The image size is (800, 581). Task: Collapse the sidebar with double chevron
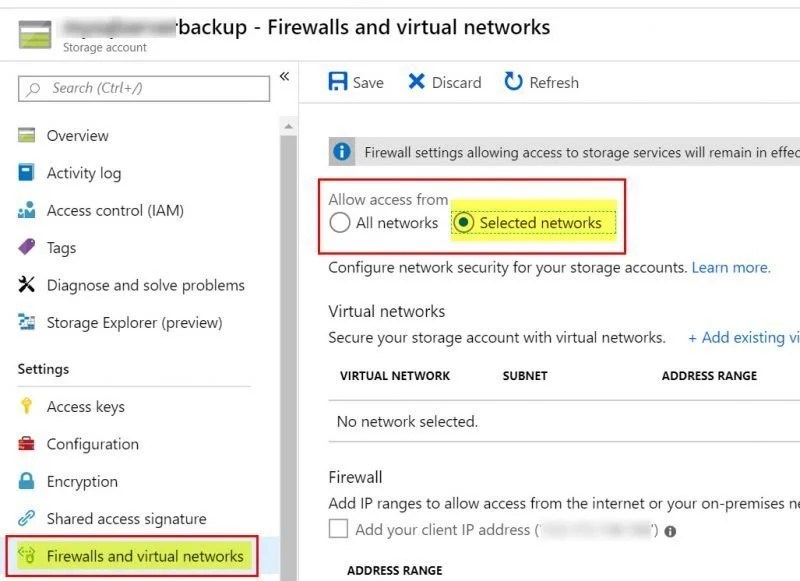285,77
